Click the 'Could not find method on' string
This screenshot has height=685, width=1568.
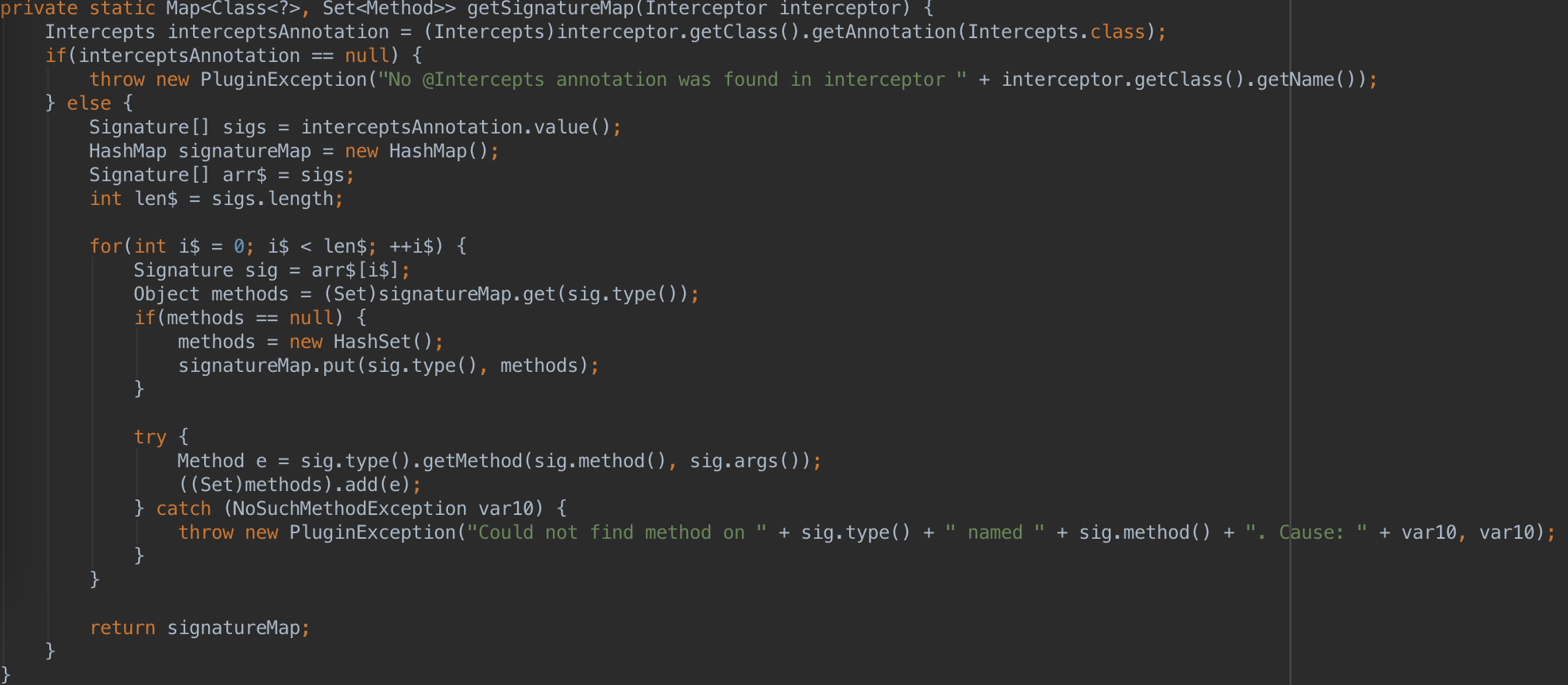point(616,533)
